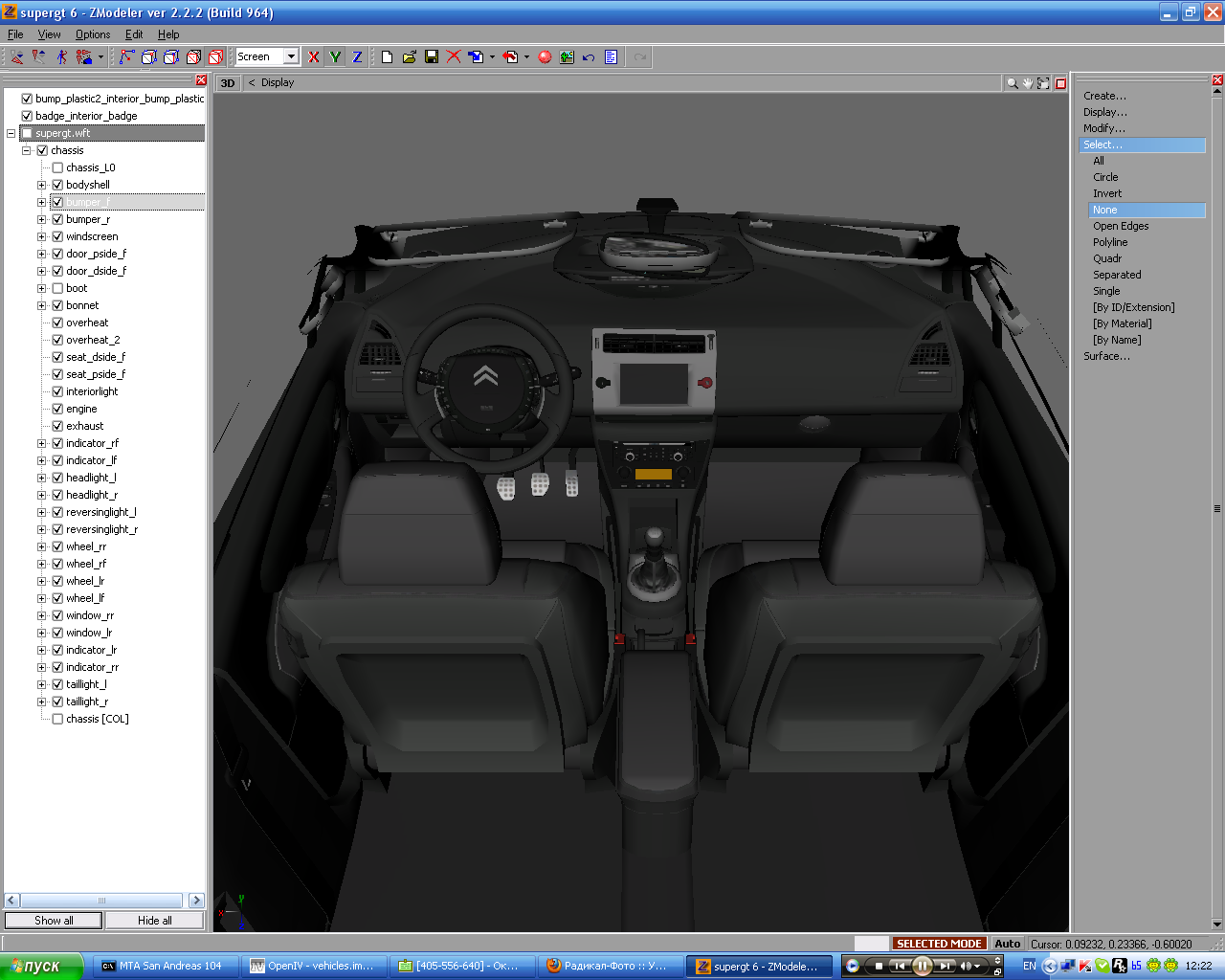This screenshot has width=1225, height=980.
Task: Select the vertices level tool icon
Action: [x=126, y=57]
